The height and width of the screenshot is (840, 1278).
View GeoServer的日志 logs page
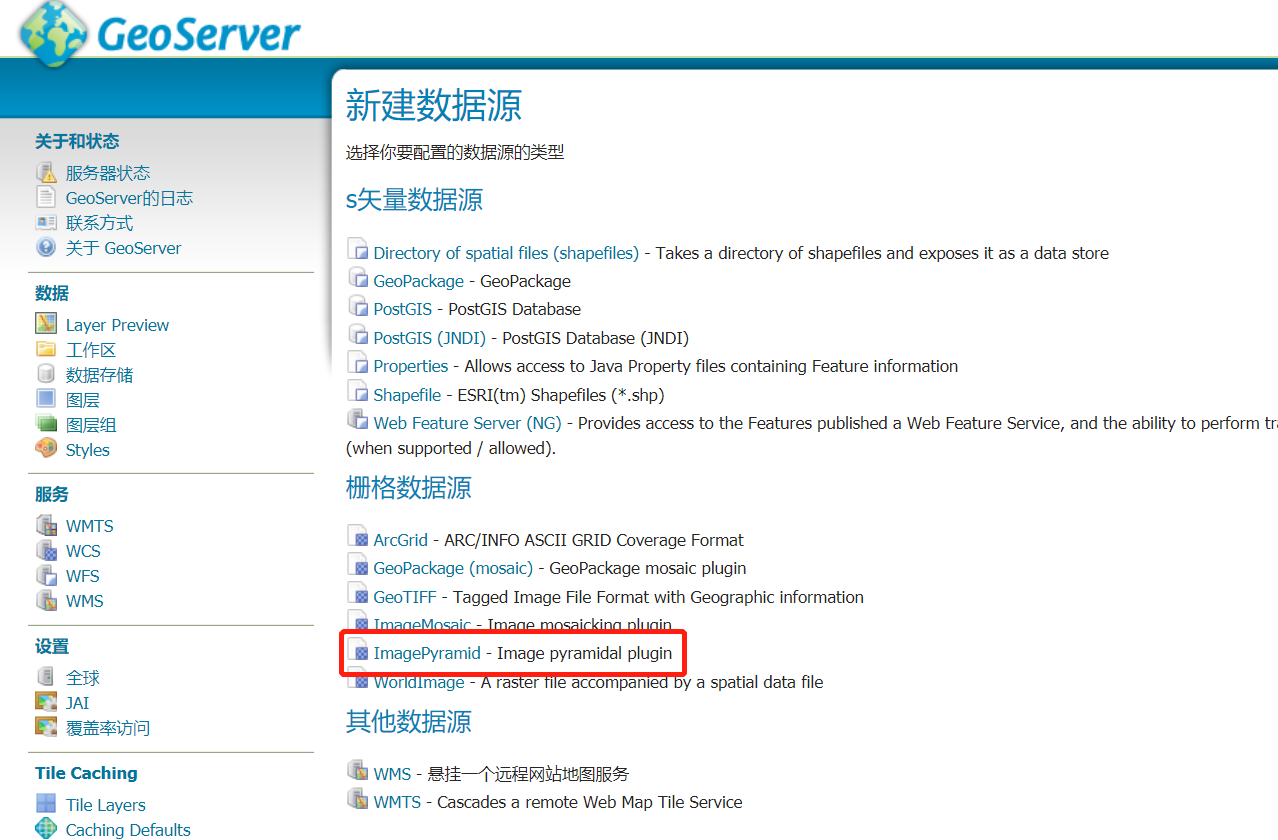click(115, 197)
